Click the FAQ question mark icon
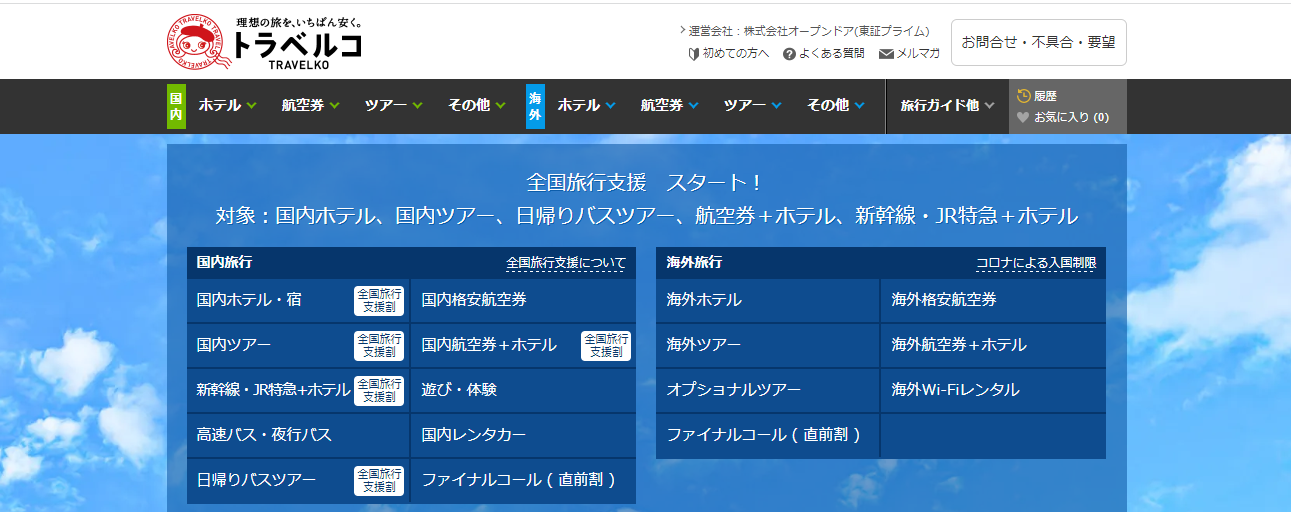The width and height of the screenshot is (1291, 512). (789, 54)
